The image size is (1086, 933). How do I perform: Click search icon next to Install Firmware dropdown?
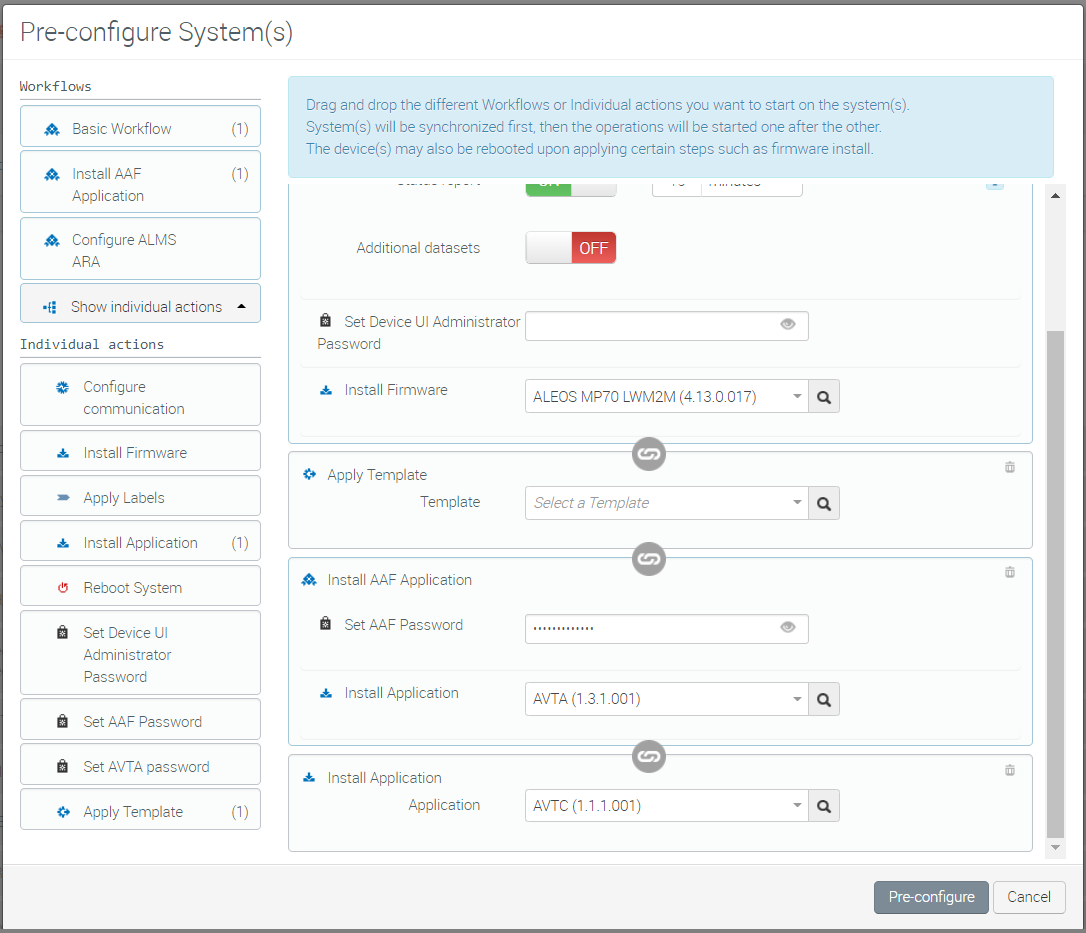824,397
